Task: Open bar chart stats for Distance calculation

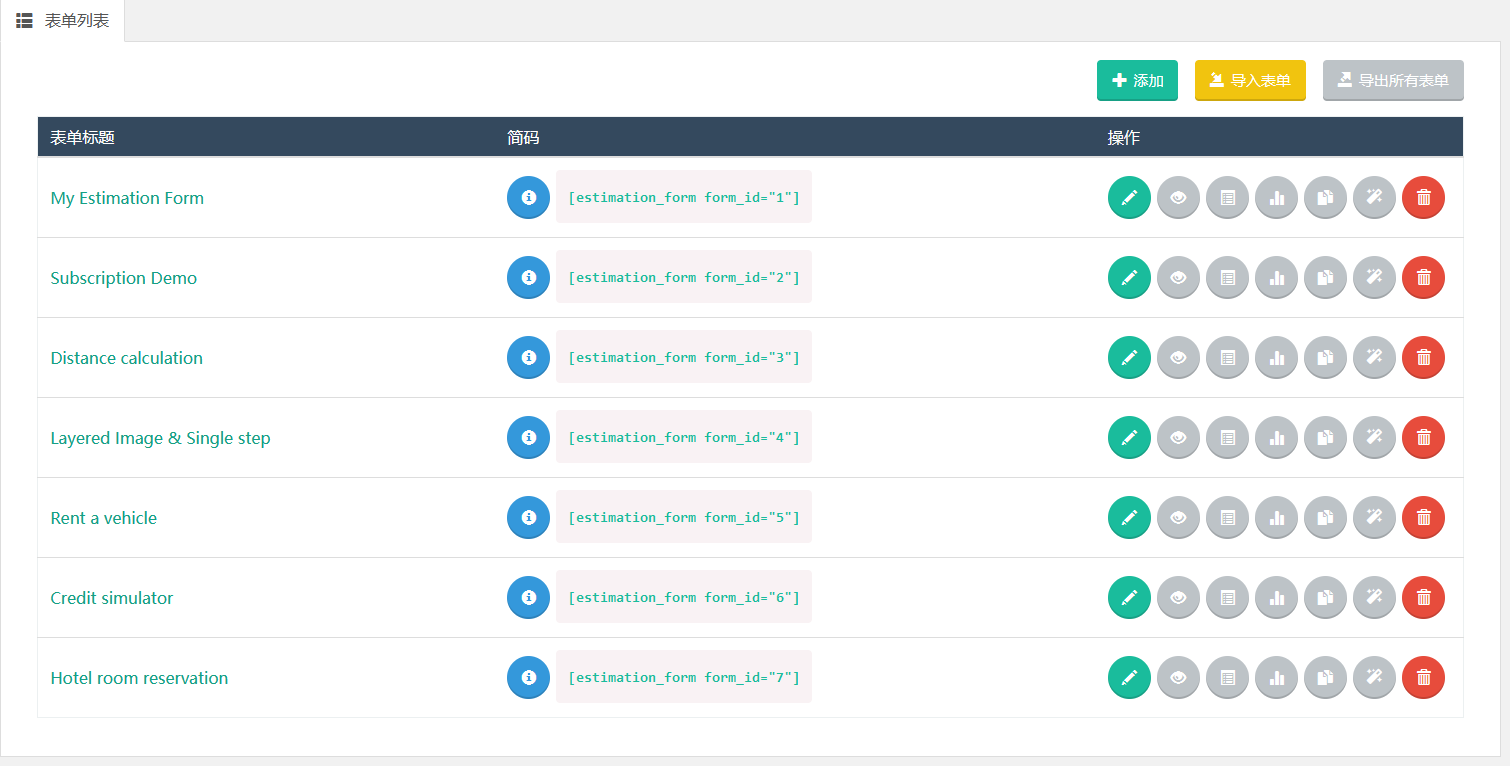Action: (1277, 357)
